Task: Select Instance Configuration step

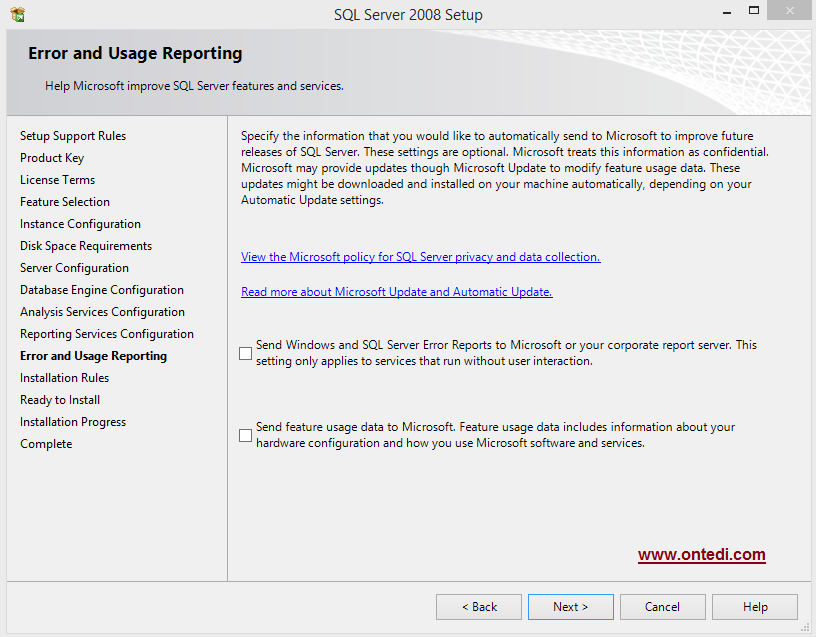Action: point(80,224)
